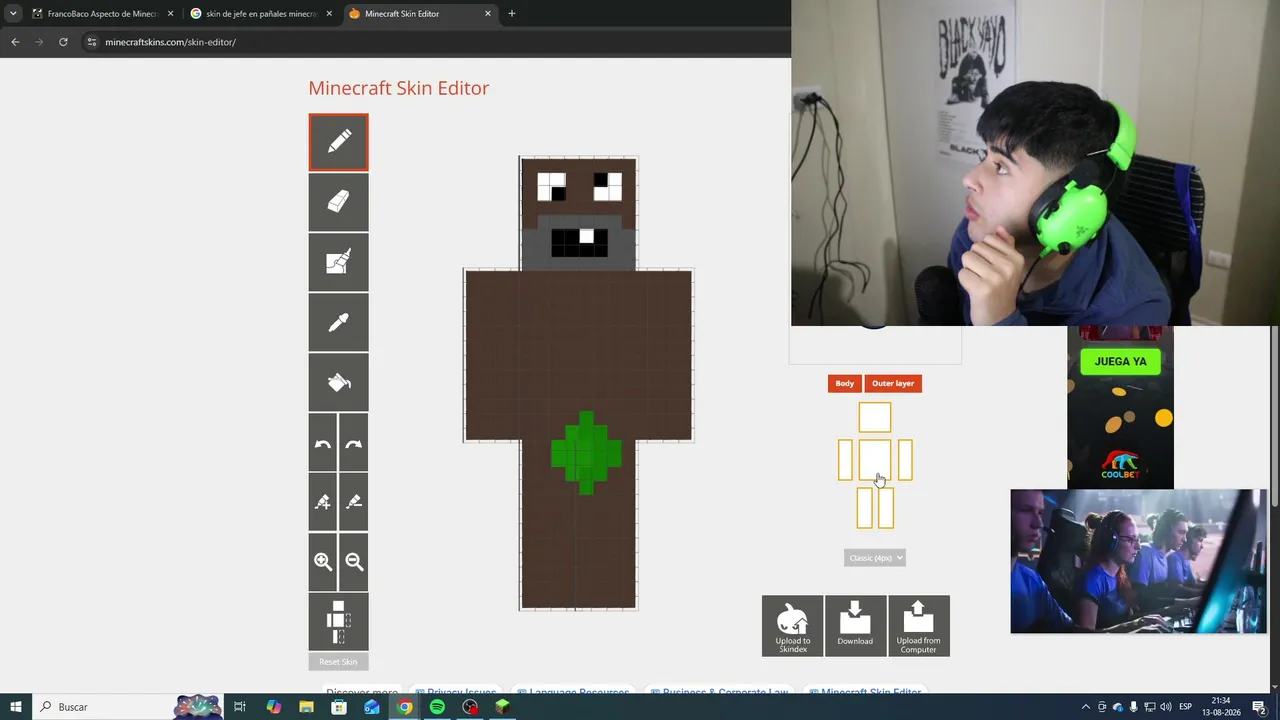Toggle the Body layer button
The width and height of the screenshot is (1280, 720).
point(845,383)
